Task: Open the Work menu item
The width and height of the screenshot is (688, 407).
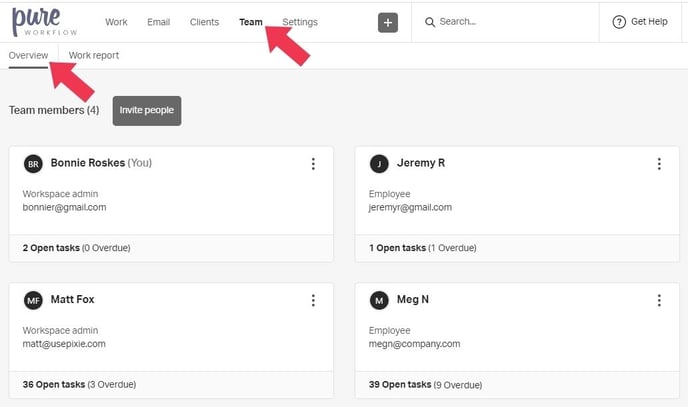Action: tap(116, 22)
